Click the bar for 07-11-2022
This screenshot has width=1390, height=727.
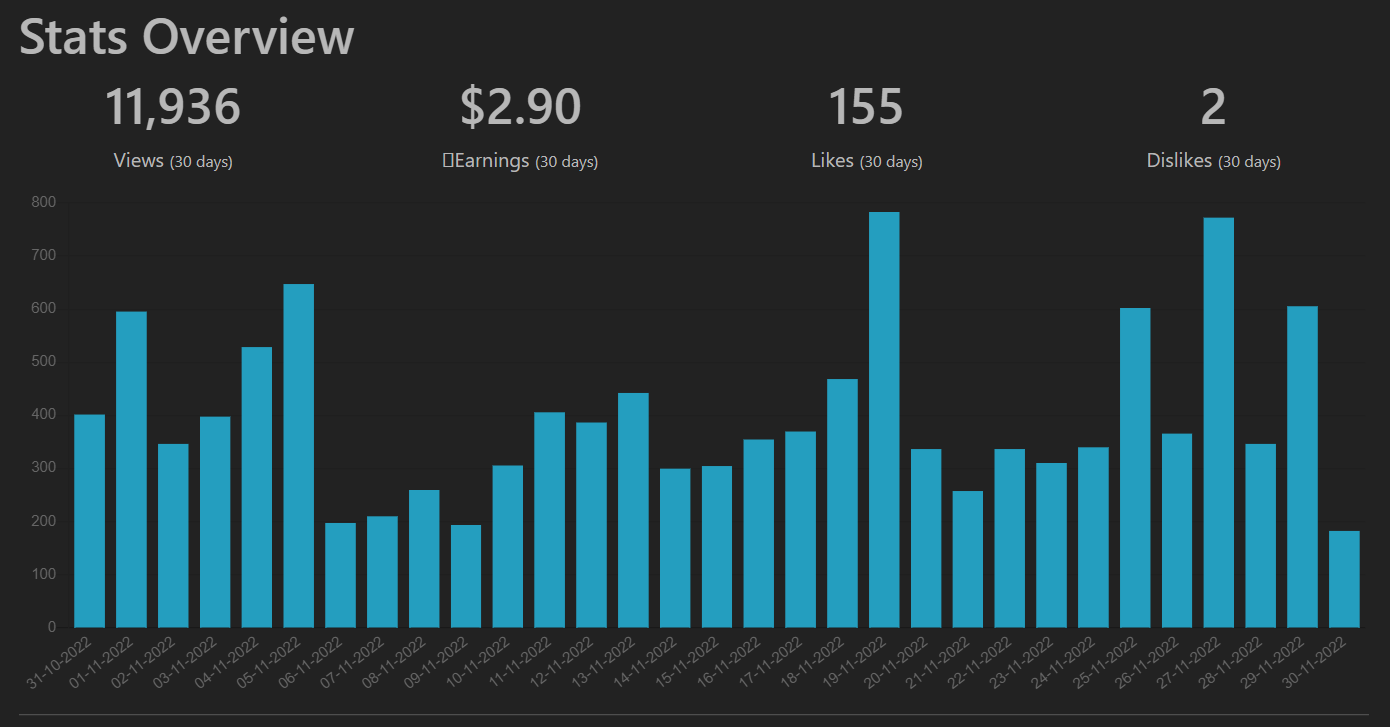[x=383, y=572]
